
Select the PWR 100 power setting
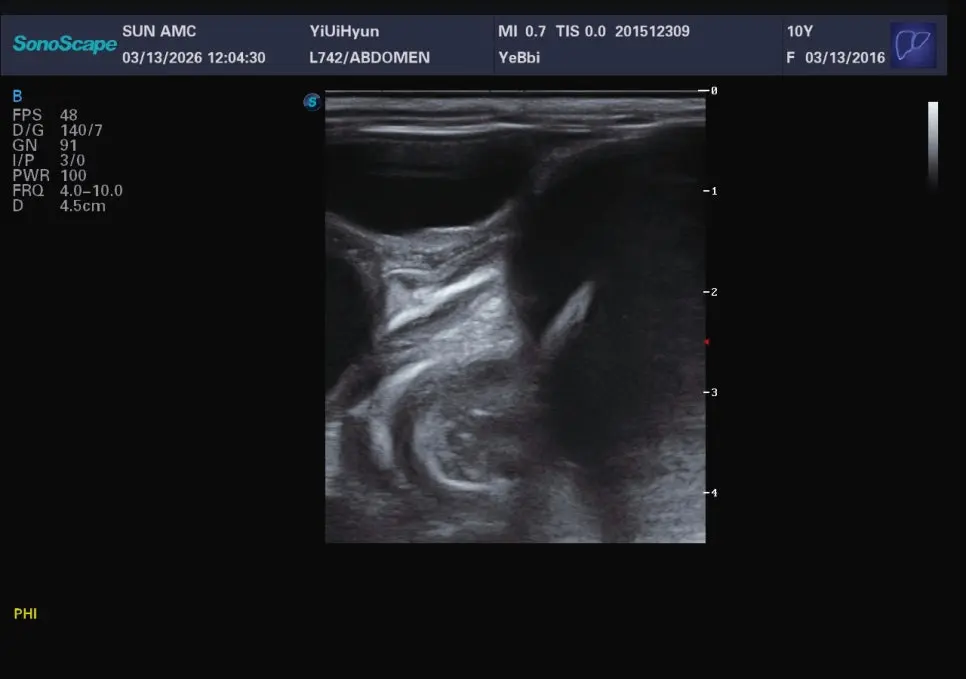49,176
